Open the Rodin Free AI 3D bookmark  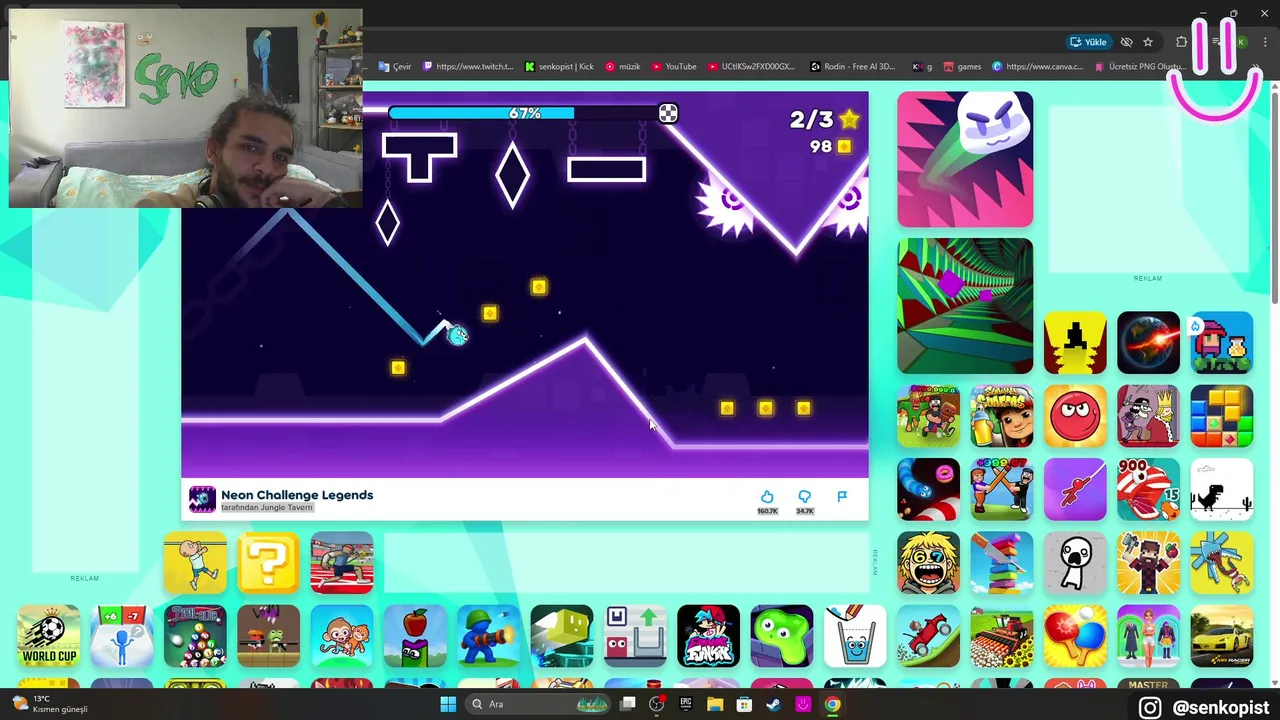[852, 67]
